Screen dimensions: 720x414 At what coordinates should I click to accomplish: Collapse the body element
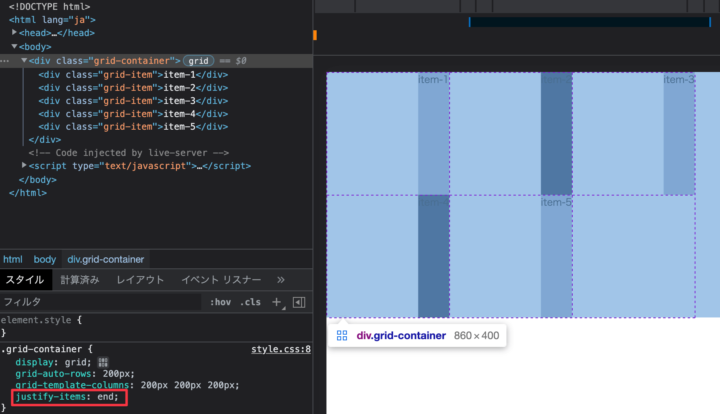(x=14, y=46)
